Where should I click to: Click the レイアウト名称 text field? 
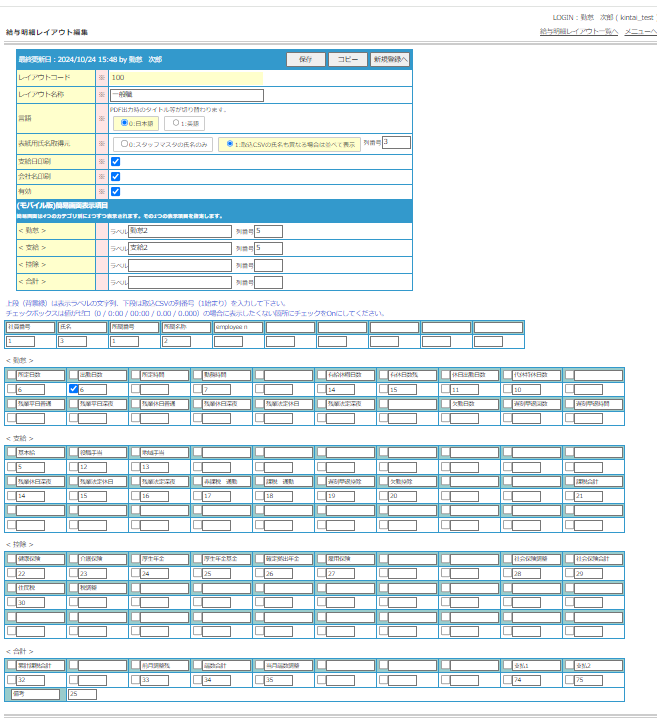[x=186, y=96]
